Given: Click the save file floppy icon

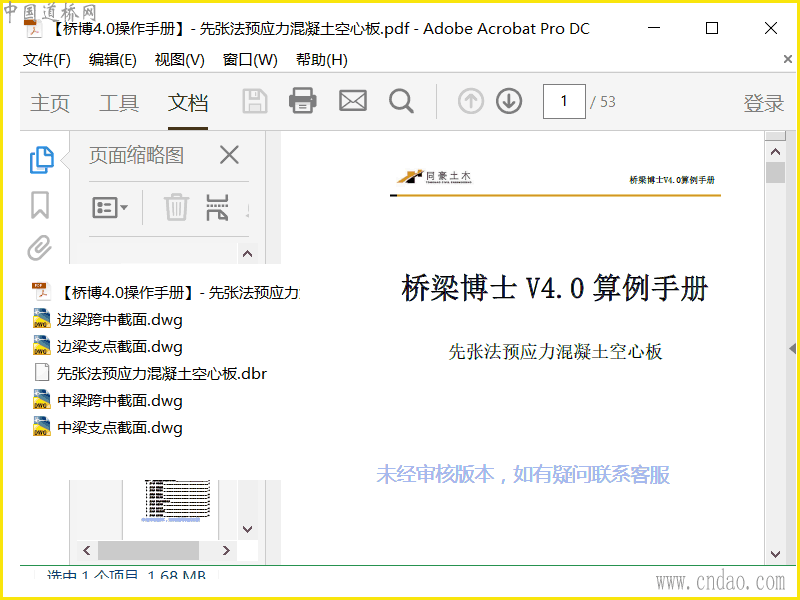Looking at the screenshot, I should tap(255, 101).
